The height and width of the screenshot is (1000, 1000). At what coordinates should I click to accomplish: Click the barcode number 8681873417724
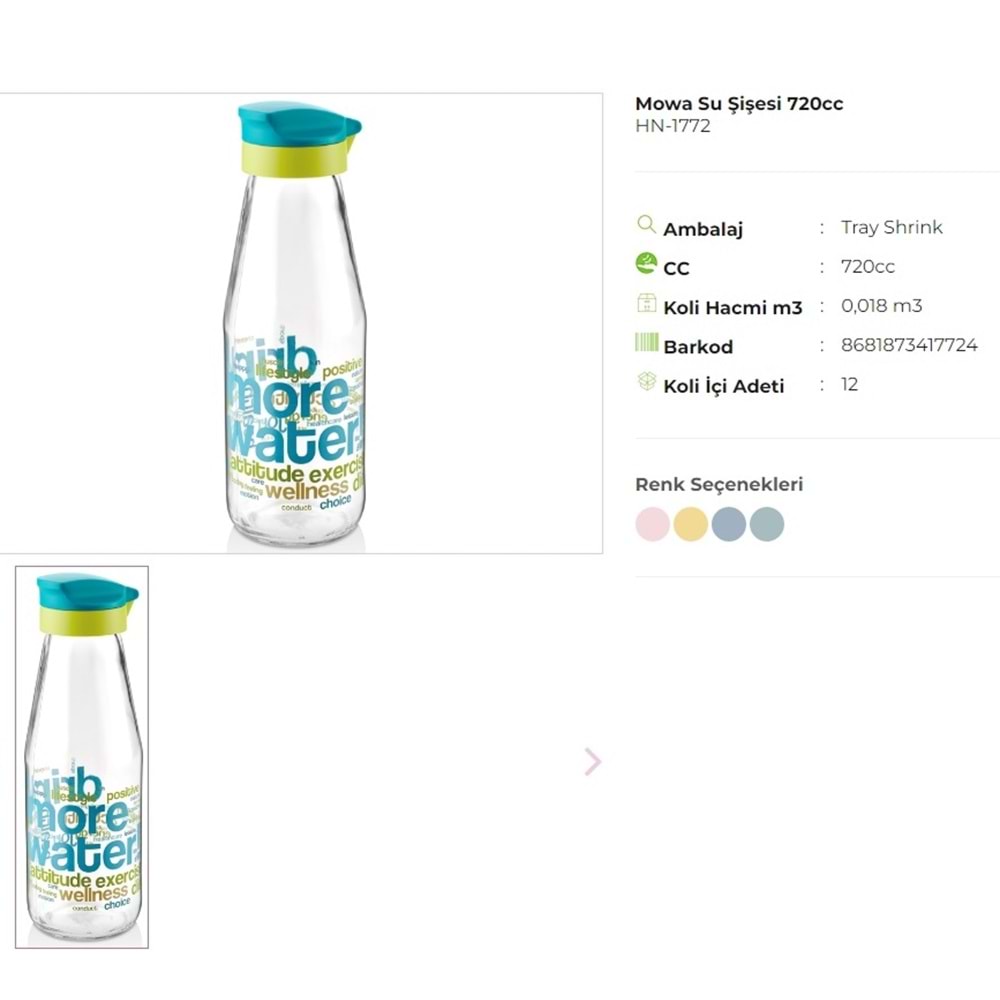(x=909, y=345)
